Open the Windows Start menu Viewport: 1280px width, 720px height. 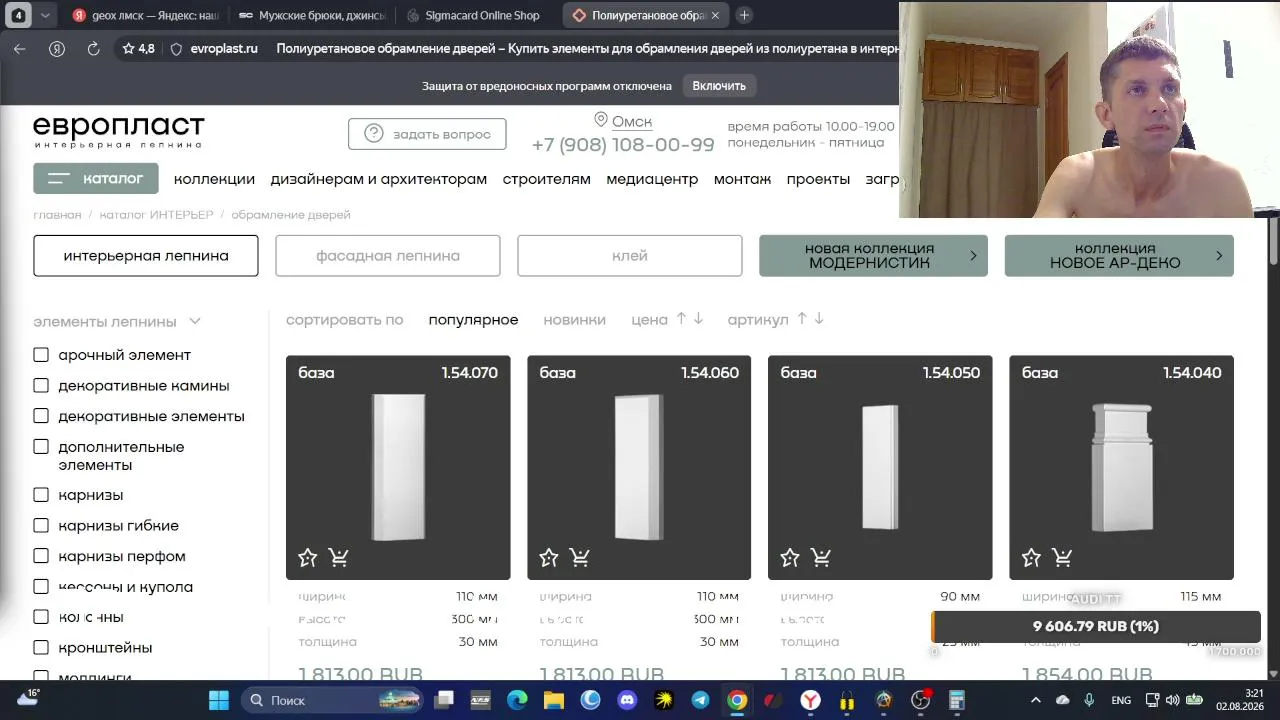pos(219,700)
